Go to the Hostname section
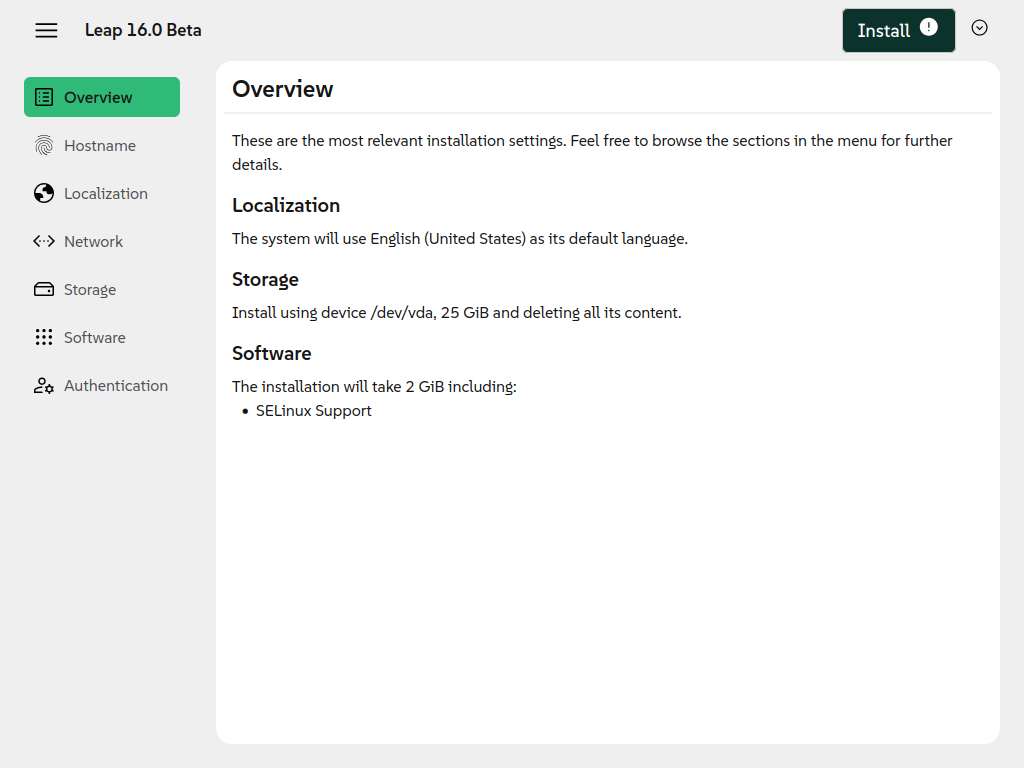The image size is (1024, 768). [102, 145]
